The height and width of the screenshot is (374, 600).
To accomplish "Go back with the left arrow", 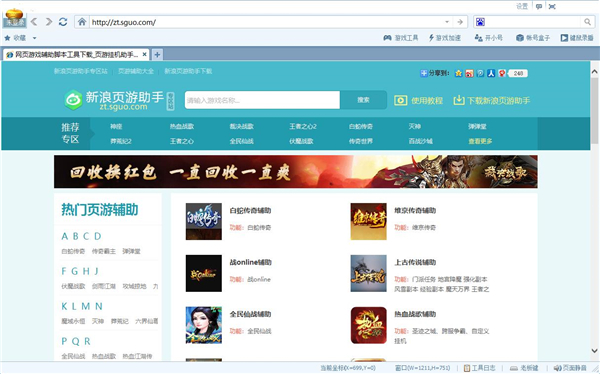I will (x=34, y=22).
